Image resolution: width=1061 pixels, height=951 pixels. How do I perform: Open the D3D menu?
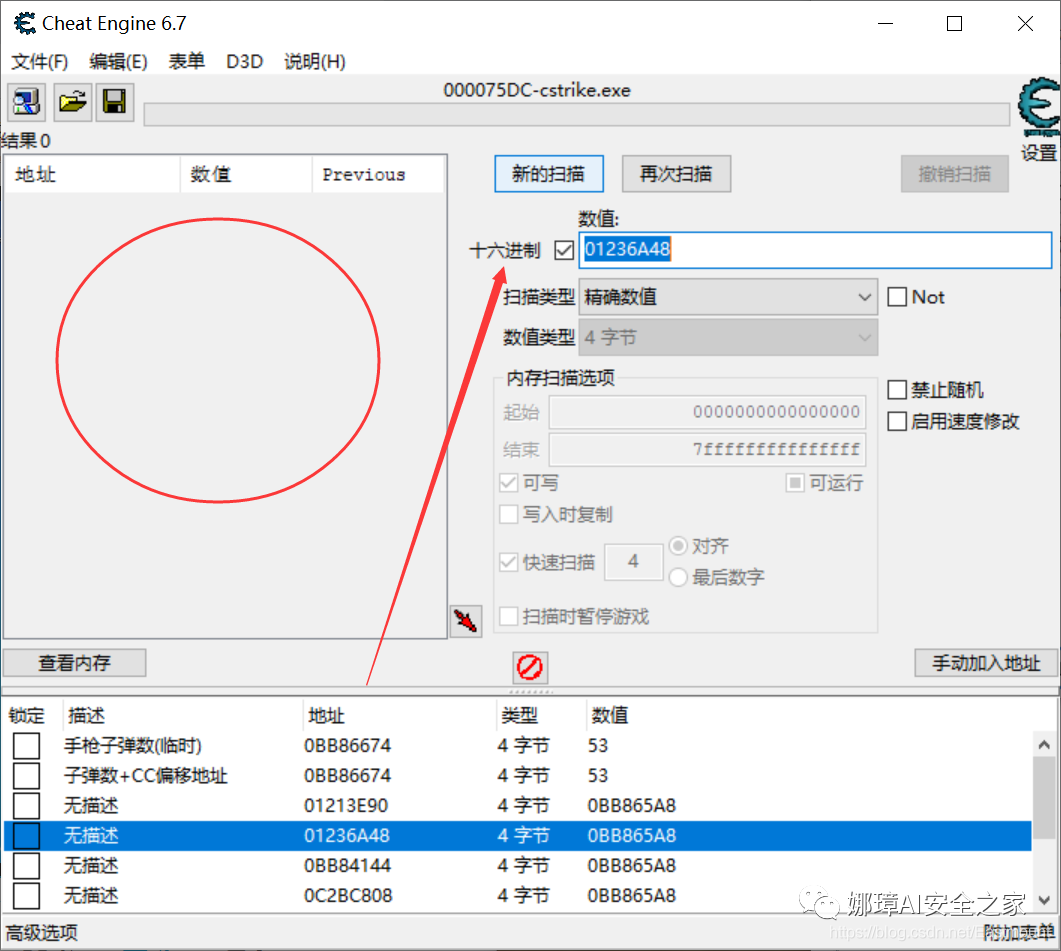[x=244, y=62]
